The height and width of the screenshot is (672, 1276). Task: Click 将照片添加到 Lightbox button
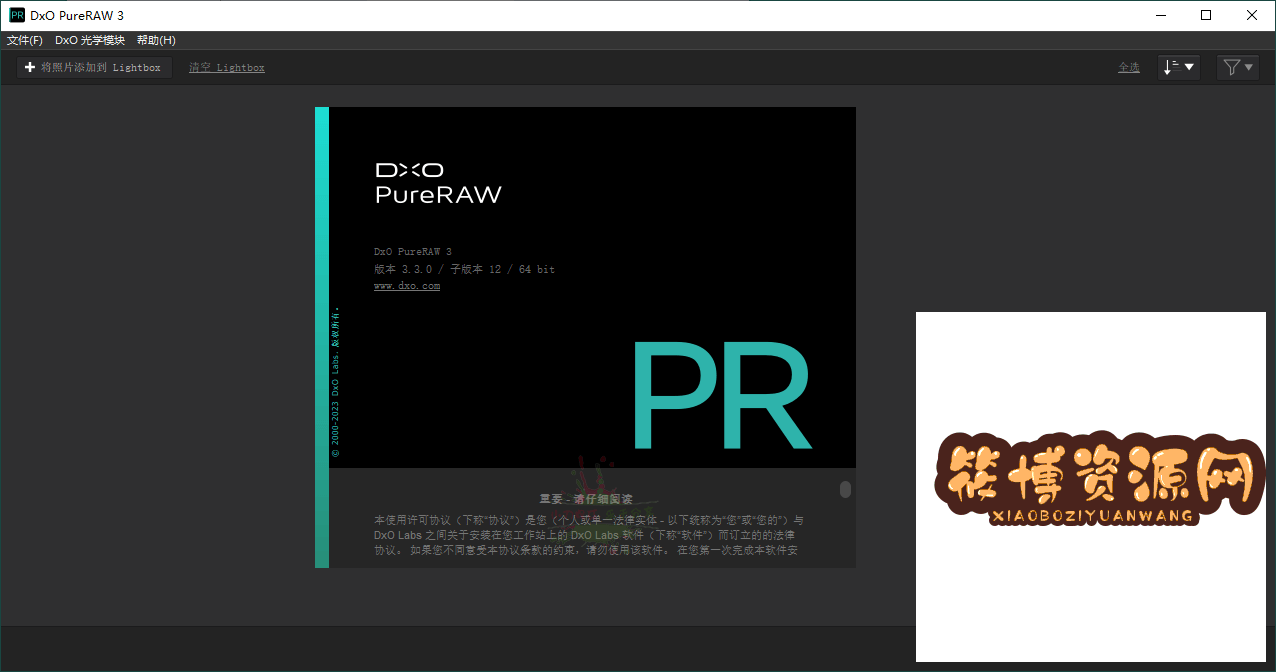point(94,67)
